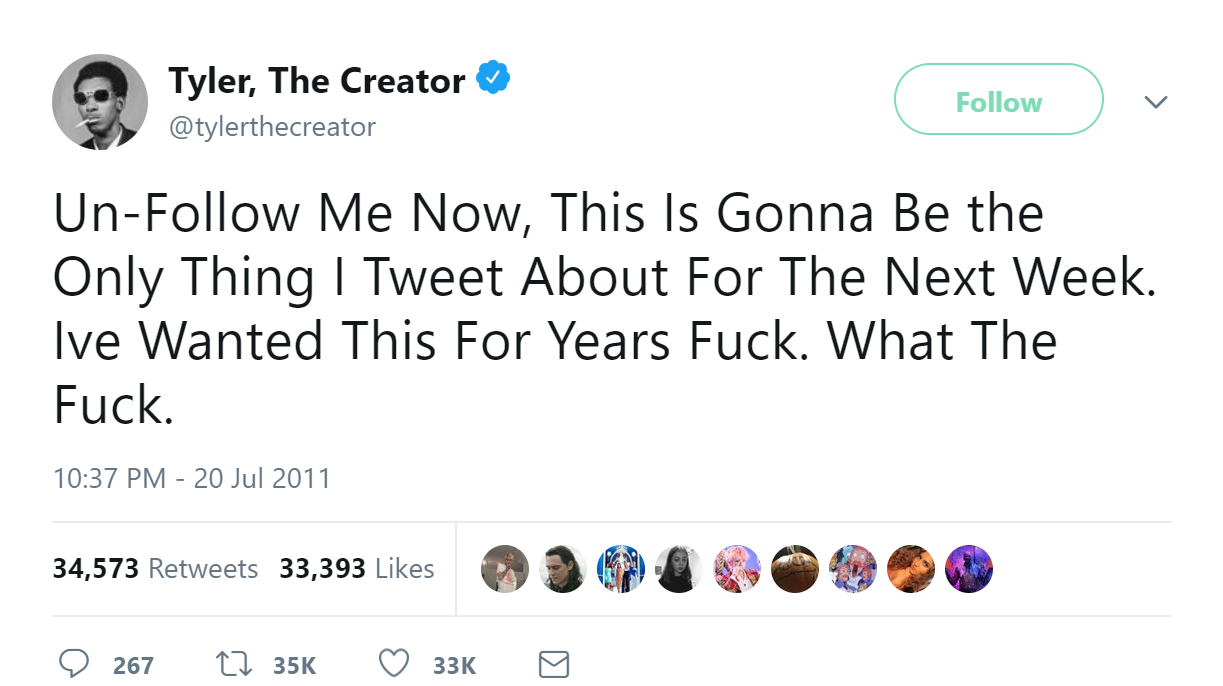Click the 35K retweet count
This screenshot has height=686, width=1223.
294,665
